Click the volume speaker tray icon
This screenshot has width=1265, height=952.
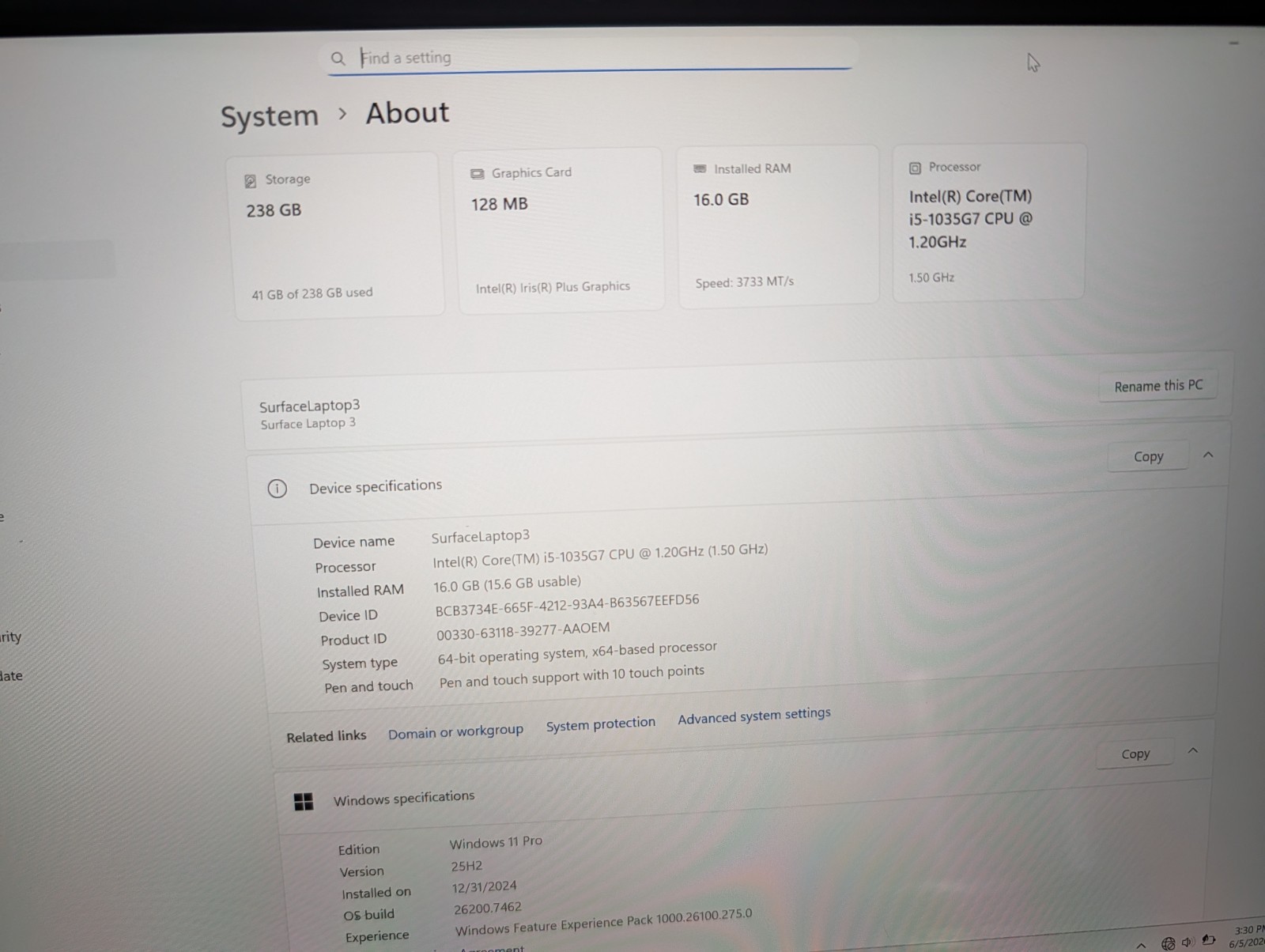pyautogui.click(x=1188, y=942)
